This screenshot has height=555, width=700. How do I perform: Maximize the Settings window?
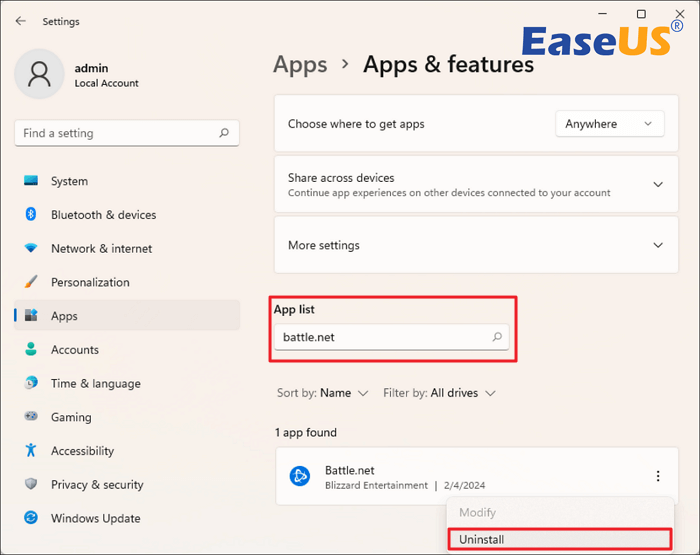(x=641, y=14)
